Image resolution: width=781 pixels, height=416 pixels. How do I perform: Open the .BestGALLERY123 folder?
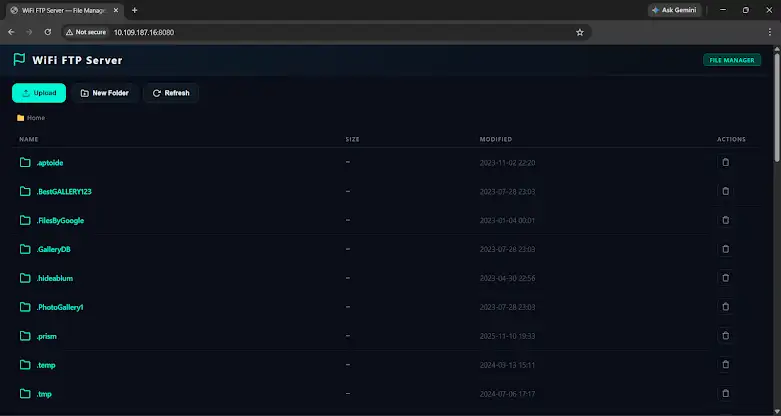click(64, 192)
